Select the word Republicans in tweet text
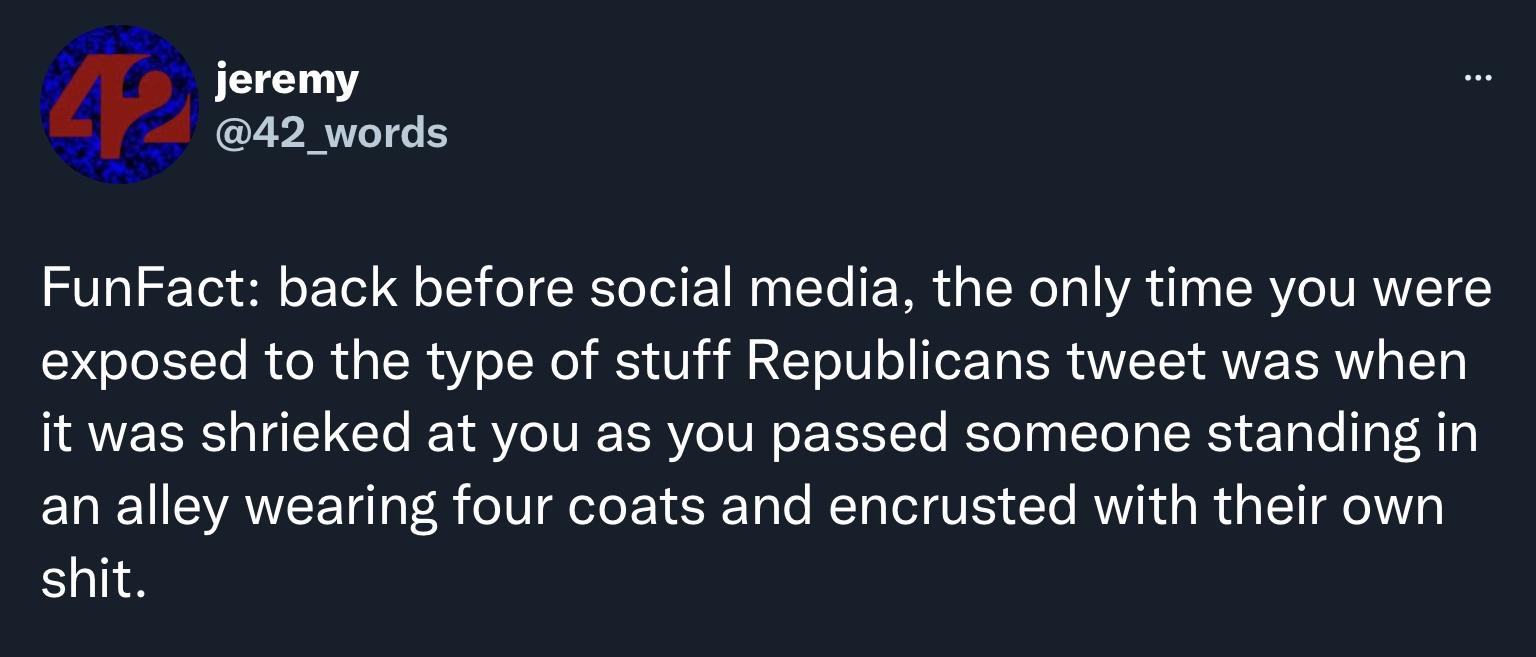 (898, 363)
